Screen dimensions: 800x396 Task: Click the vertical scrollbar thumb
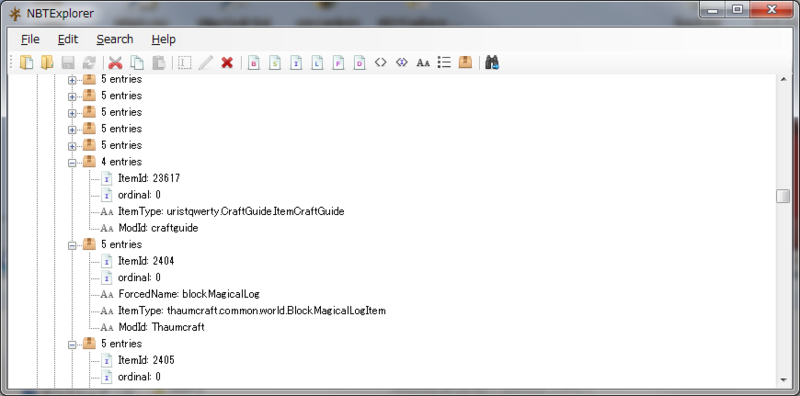click(783, 196)
